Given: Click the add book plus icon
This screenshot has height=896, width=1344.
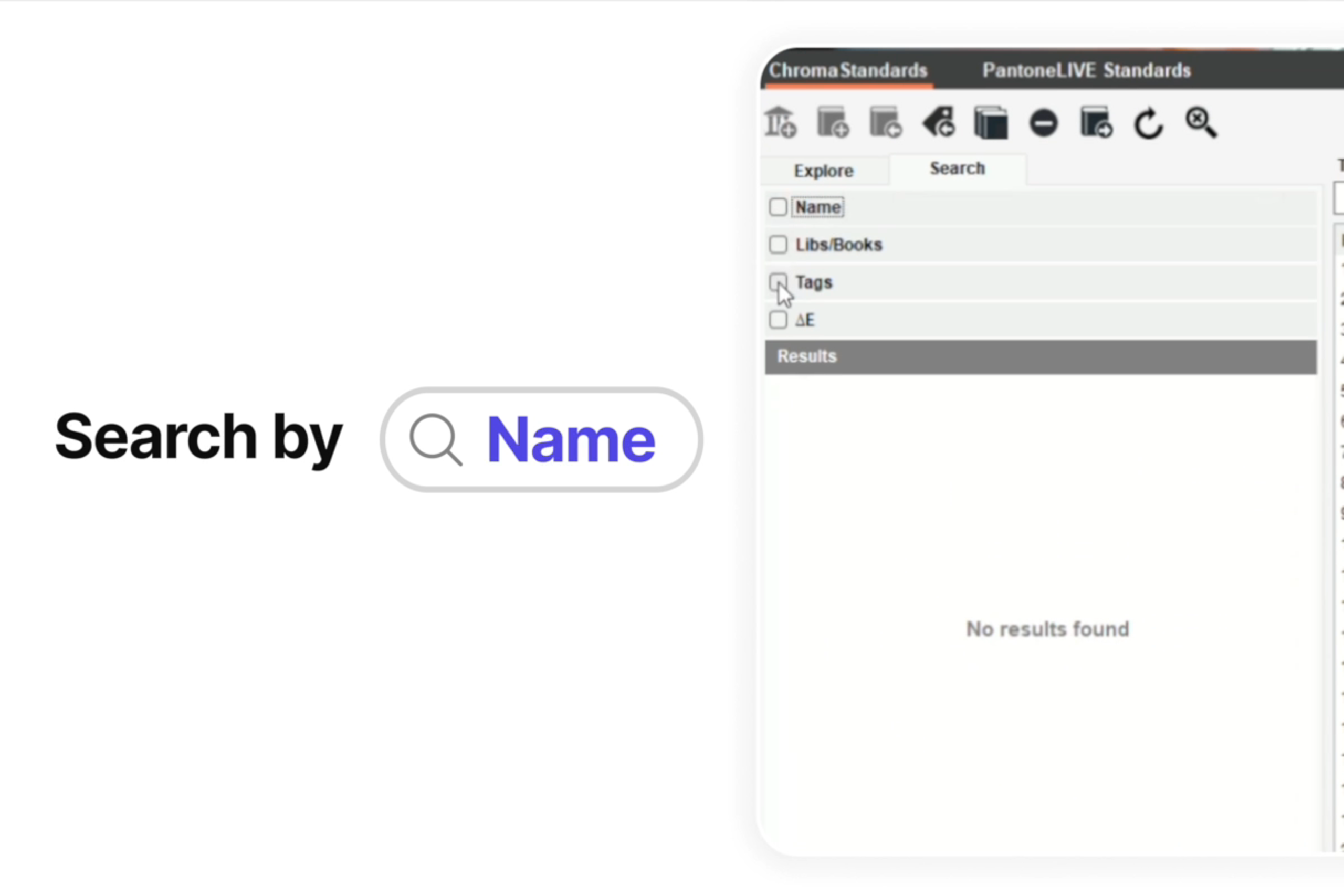Looking at the screenshot, I should point(833,122).
